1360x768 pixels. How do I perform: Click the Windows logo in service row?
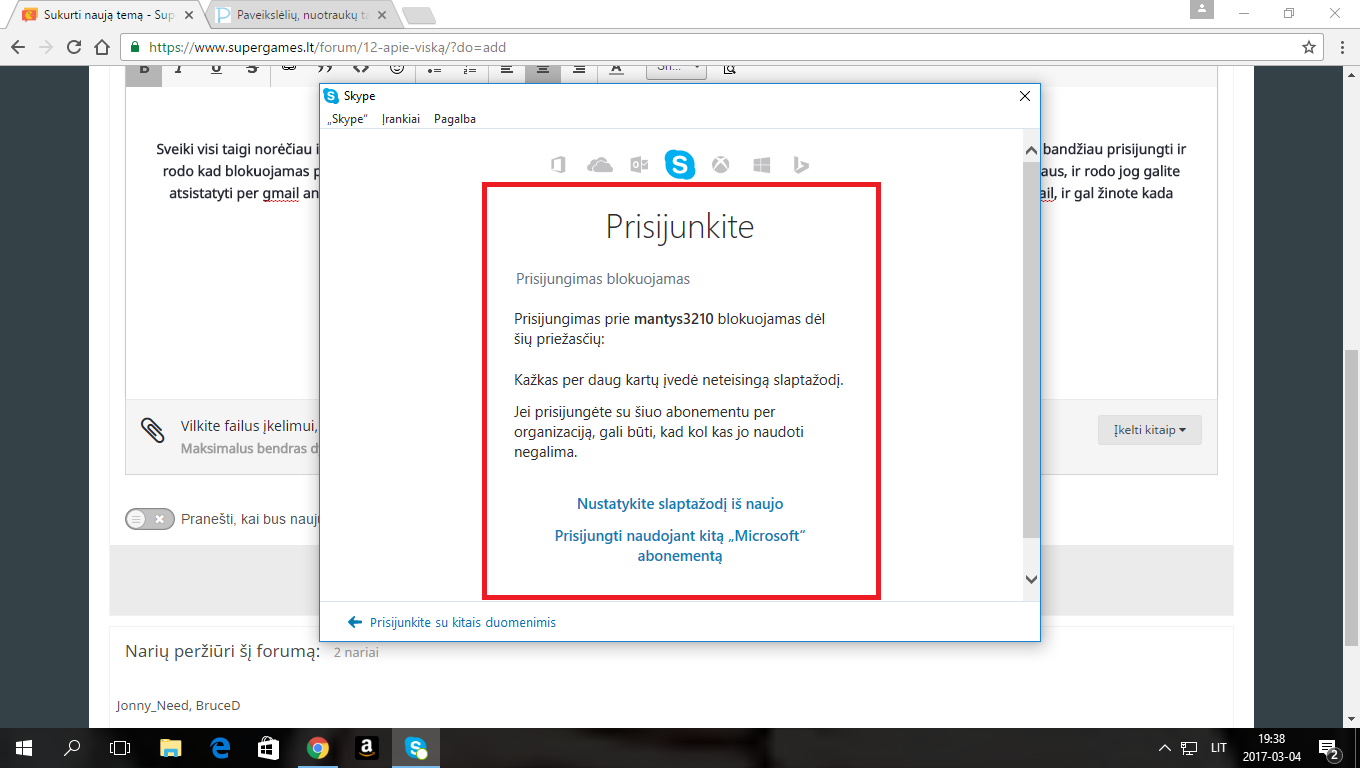761,165
